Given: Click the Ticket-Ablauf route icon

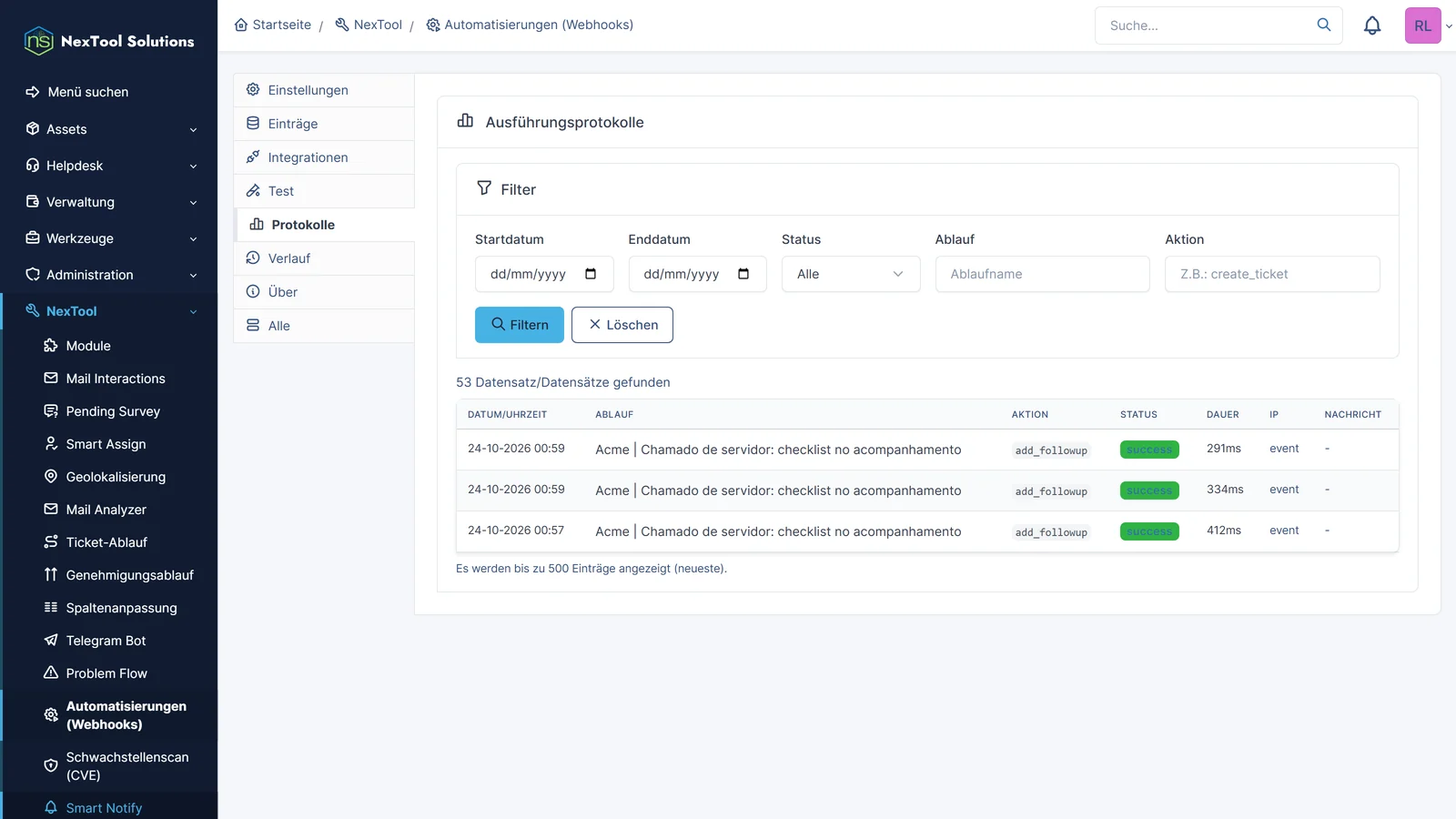Looking at the screenshot, I should coord(51,542).
